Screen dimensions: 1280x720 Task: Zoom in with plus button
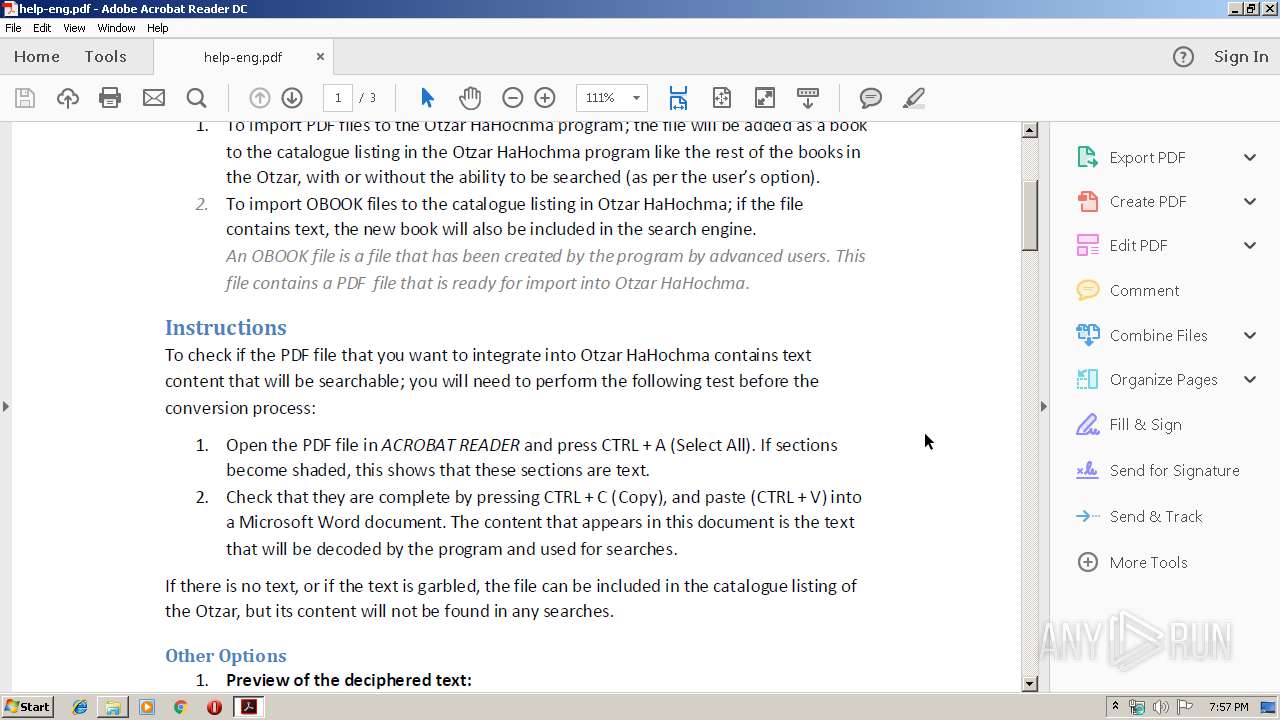point(545,98)
